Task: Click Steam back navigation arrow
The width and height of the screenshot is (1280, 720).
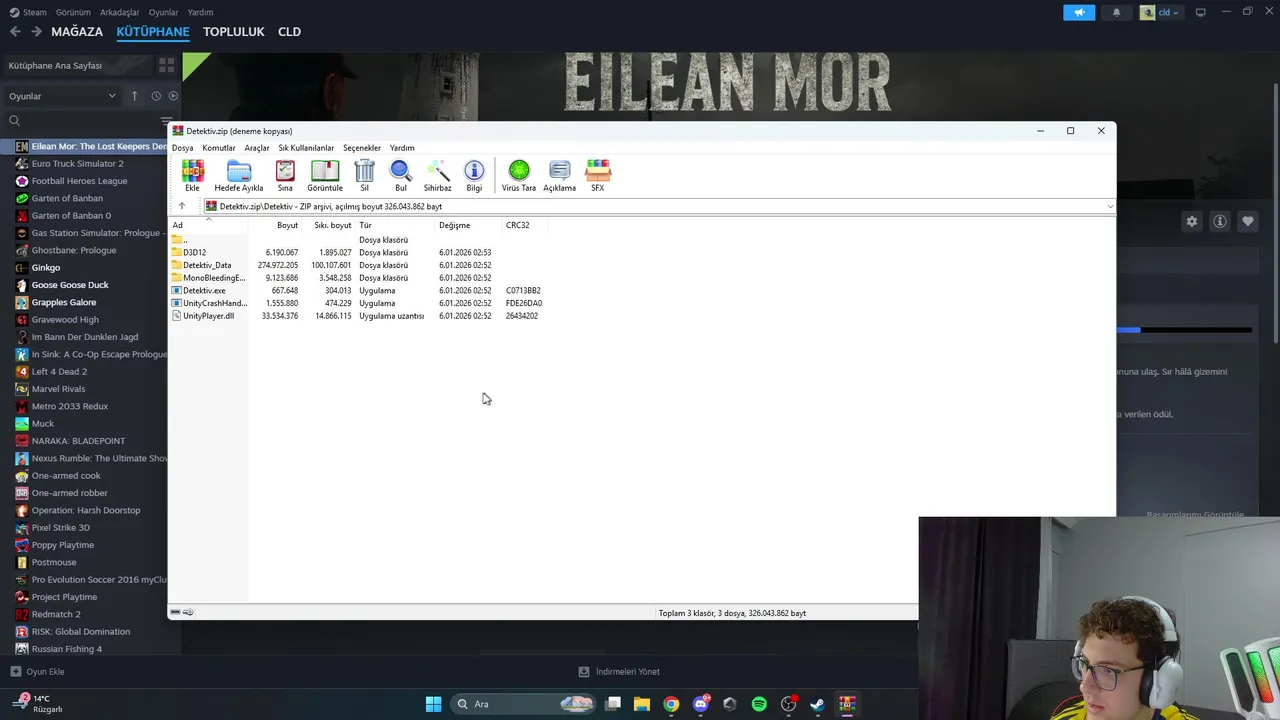Action: [15, 31]
